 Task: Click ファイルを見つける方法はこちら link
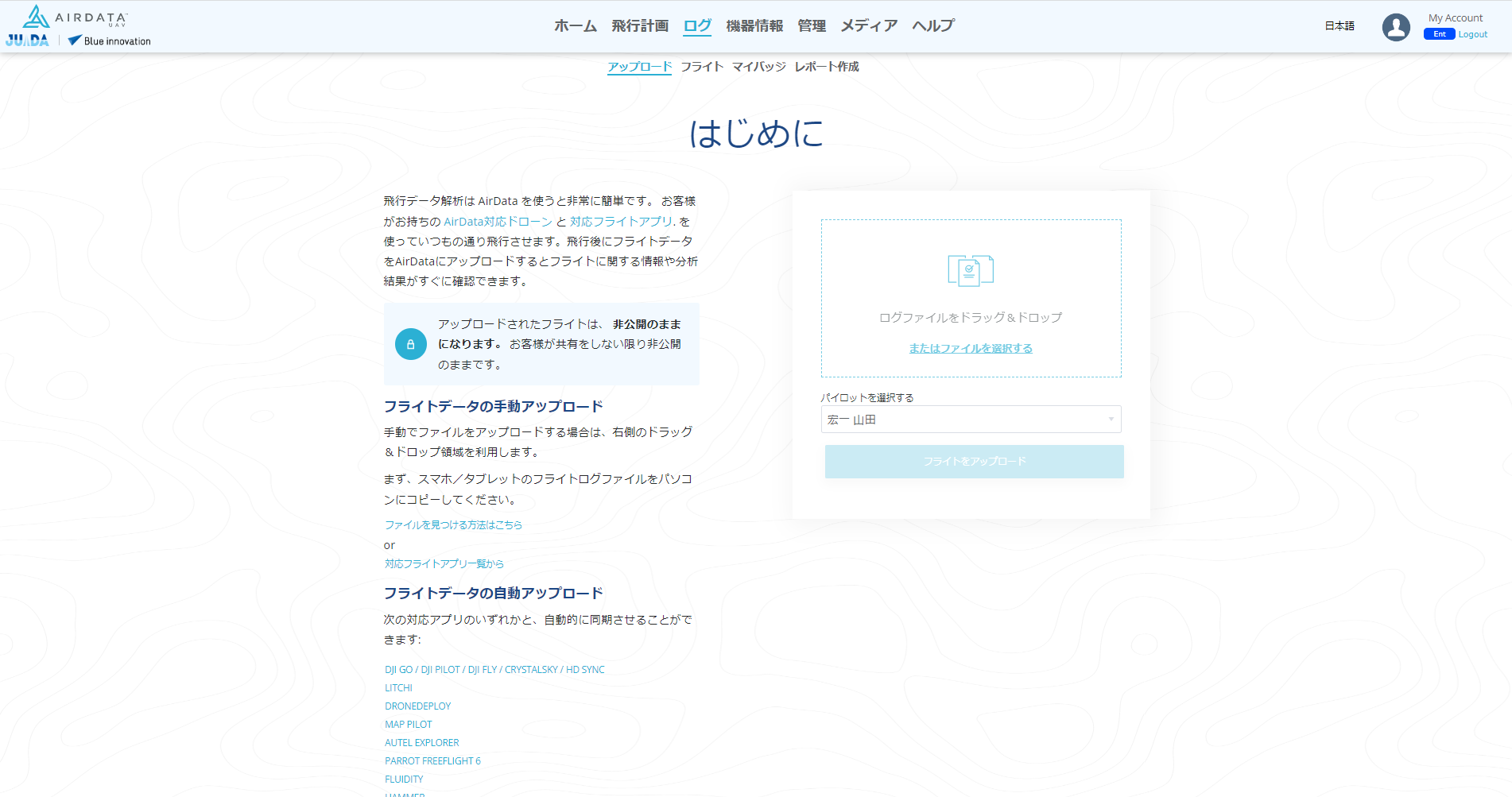[x=453, y=525]
